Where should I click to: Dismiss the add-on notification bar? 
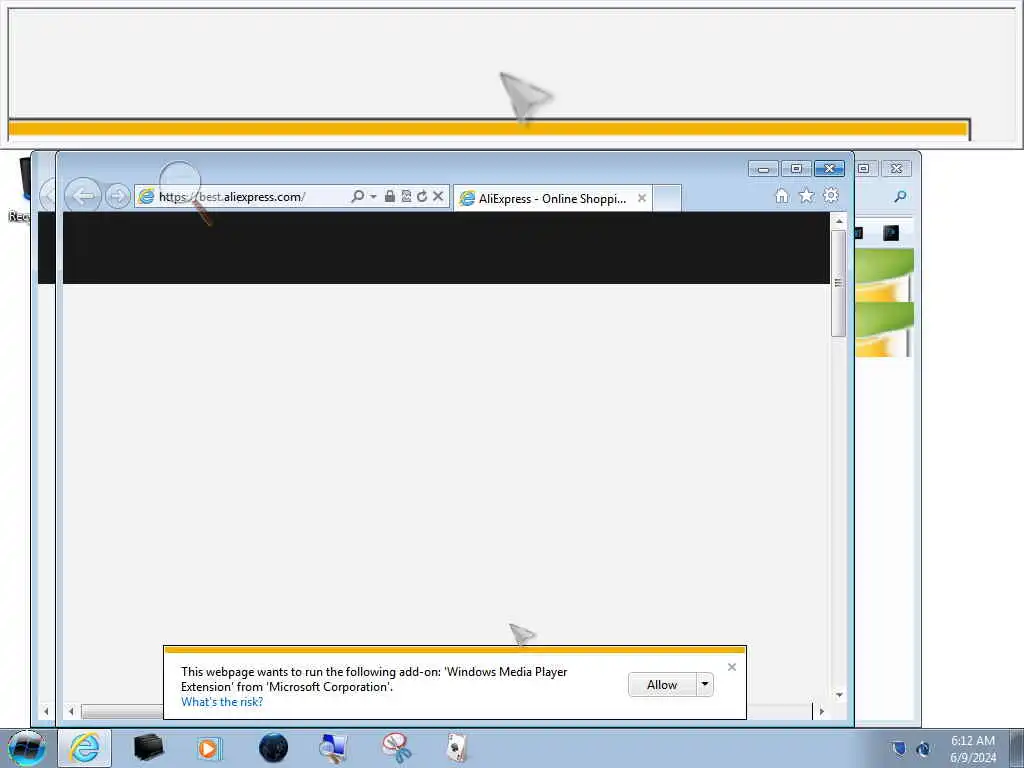pos(732,667)
